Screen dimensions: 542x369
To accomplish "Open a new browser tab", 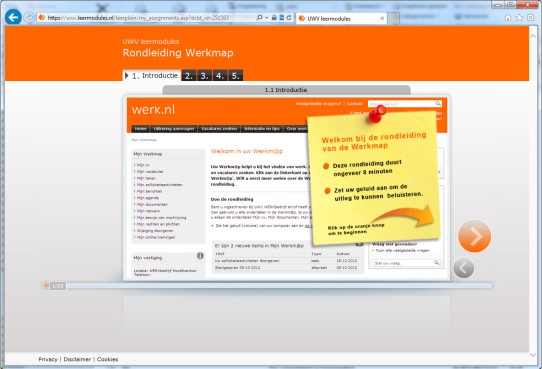I will coord(394,18).
